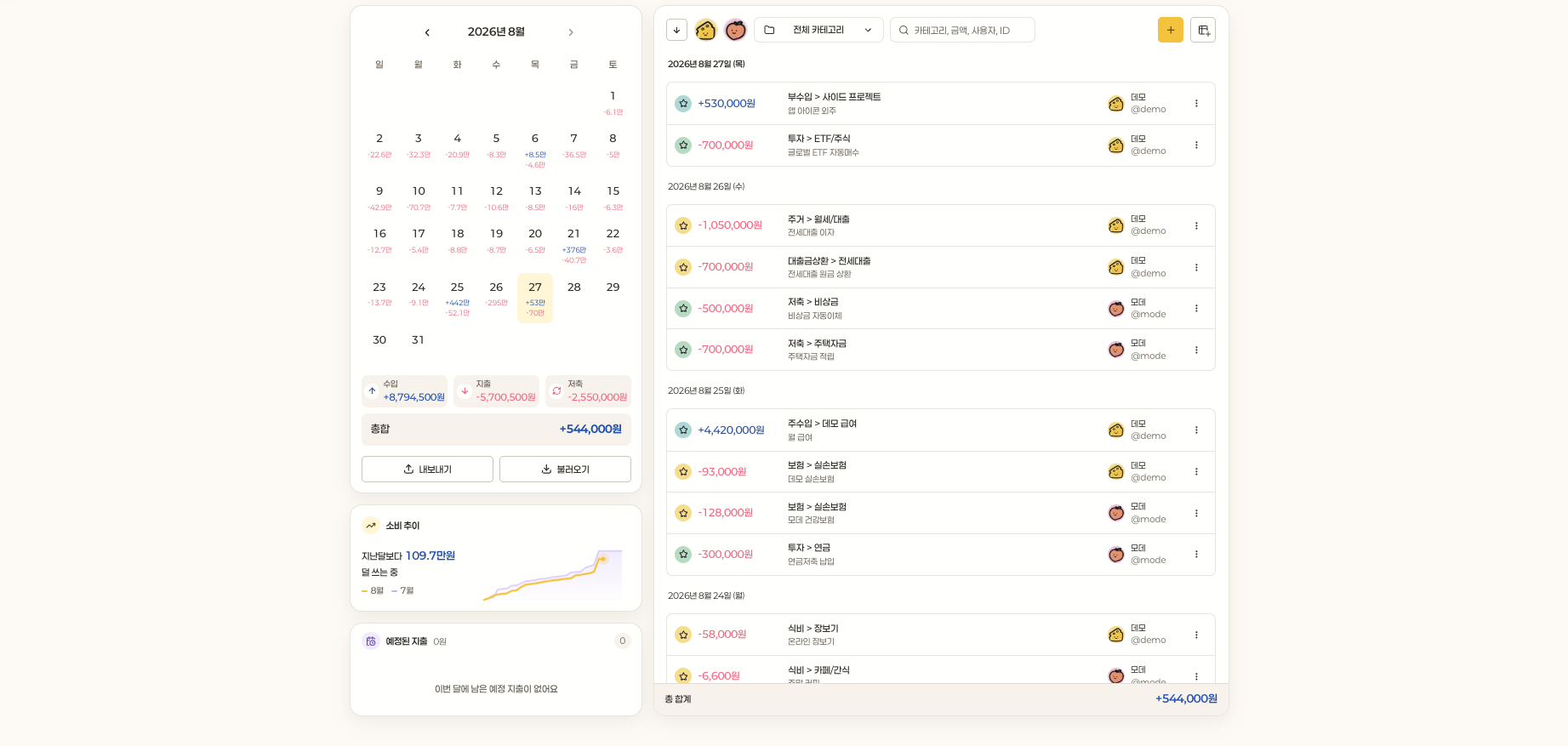This screenshot has width=1568, height=746.
Task: Click the 내보내기 export button
Action: (427, 470)
